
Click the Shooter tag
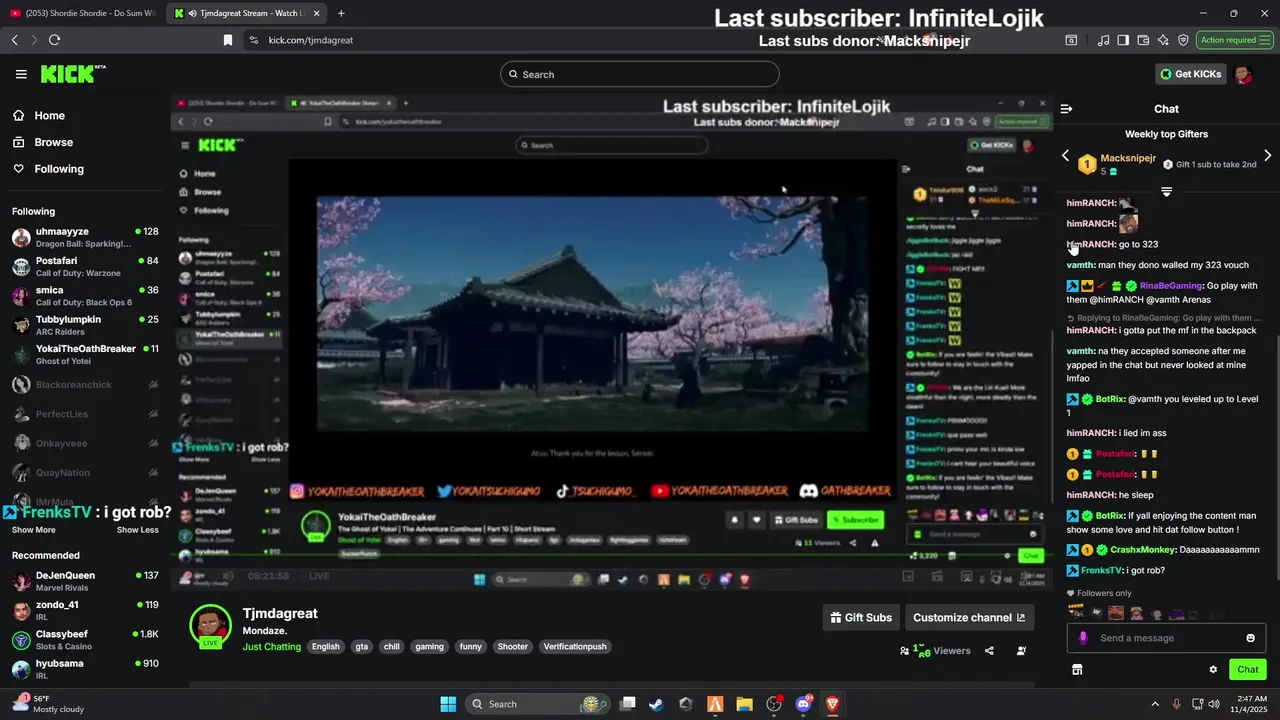512,647
